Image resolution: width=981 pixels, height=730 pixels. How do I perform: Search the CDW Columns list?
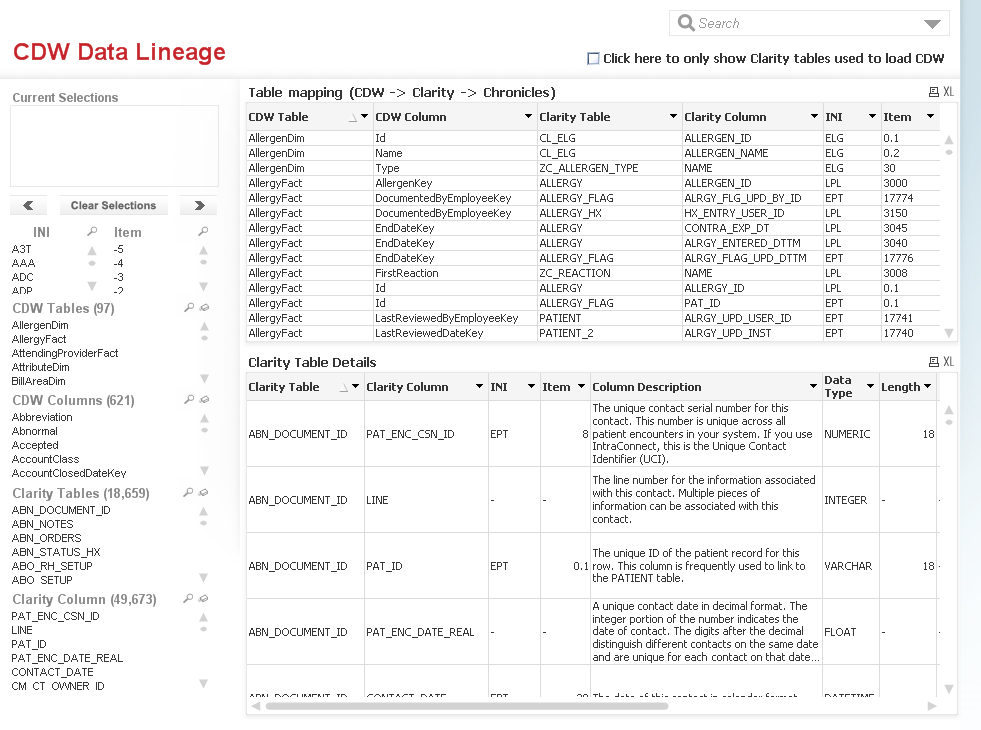coord(189,400)
